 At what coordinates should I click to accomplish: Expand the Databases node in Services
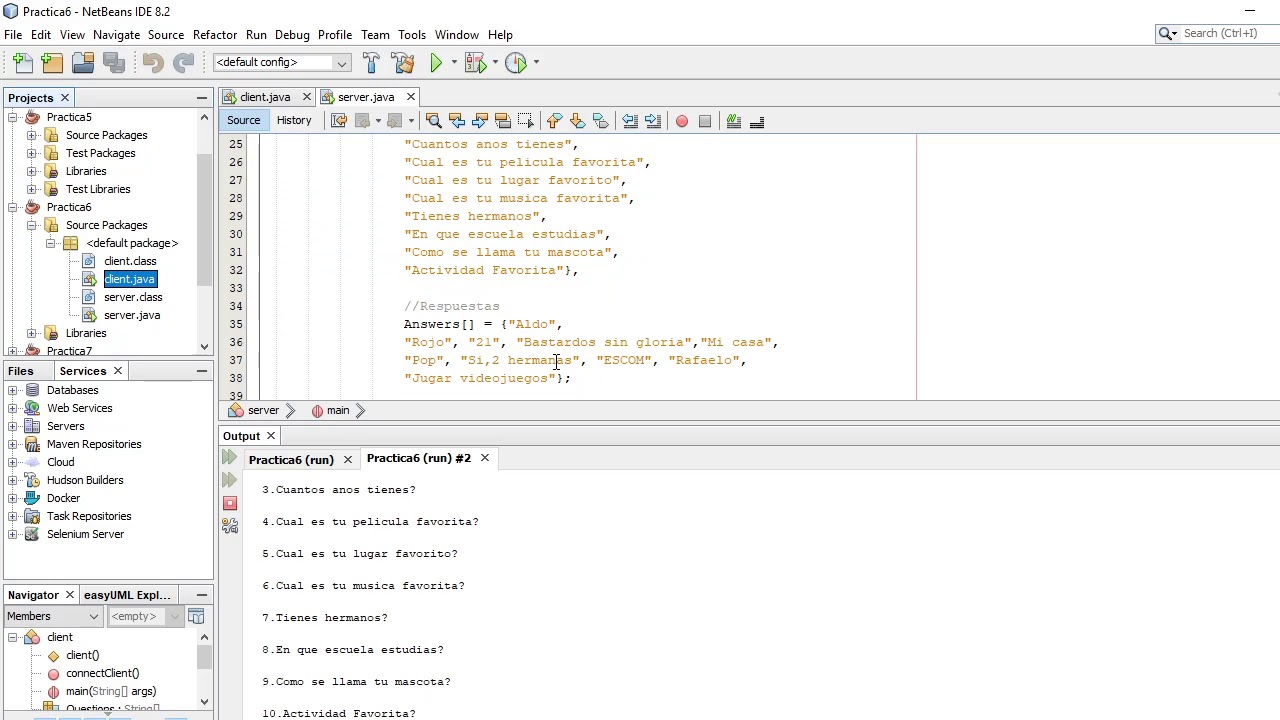(x=12, y=390)
